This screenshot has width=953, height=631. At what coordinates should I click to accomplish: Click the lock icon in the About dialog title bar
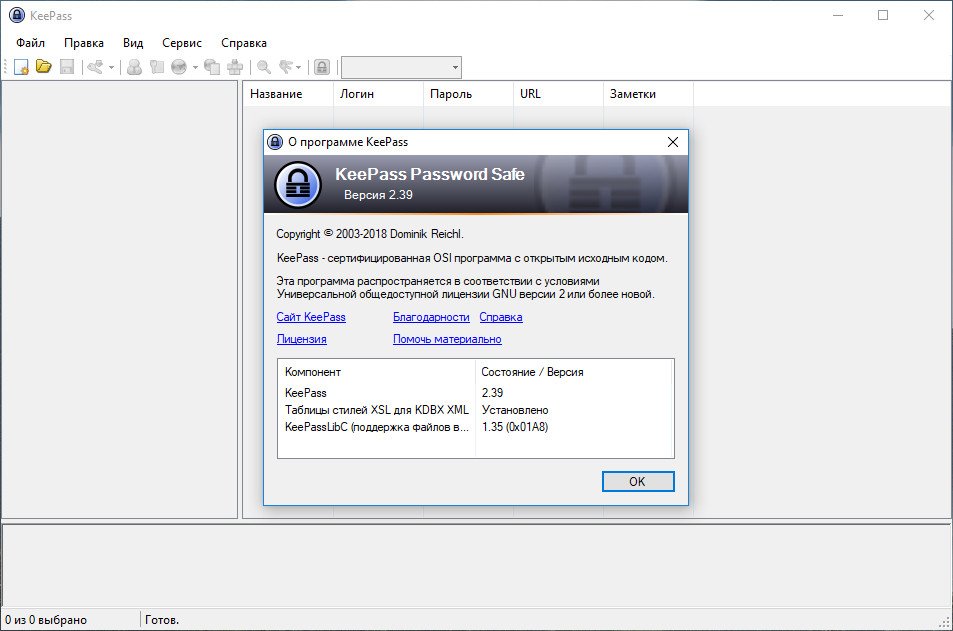tap(275, 142)
